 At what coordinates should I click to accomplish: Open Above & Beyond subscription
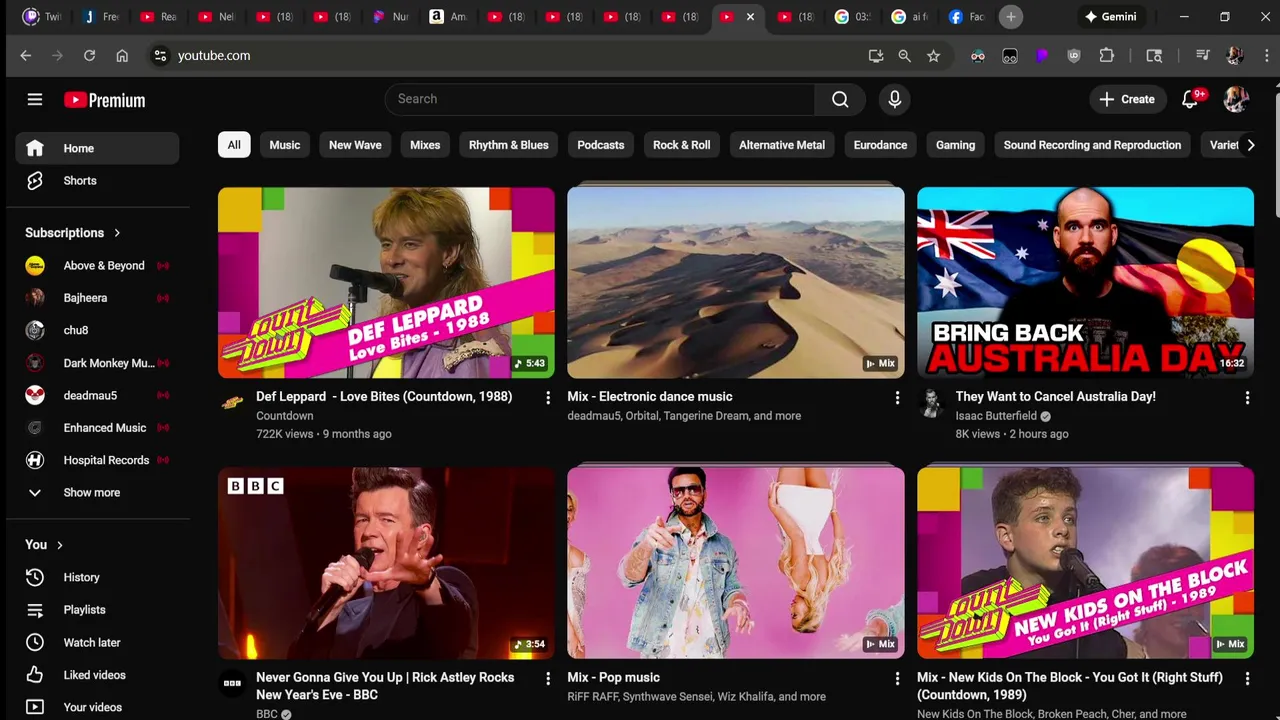(x=97, y=266)
